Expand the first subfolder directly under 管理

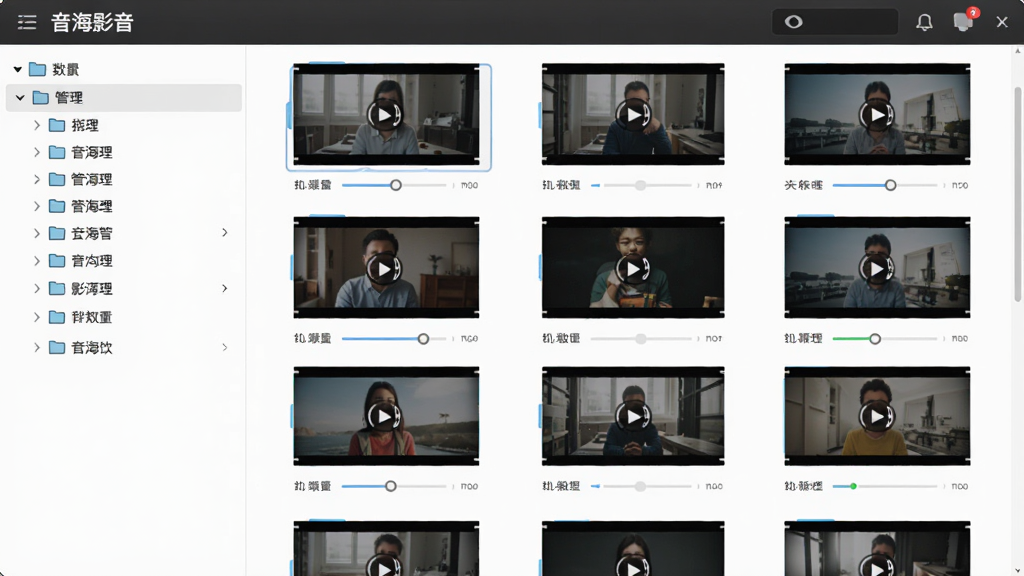(37, 125)
